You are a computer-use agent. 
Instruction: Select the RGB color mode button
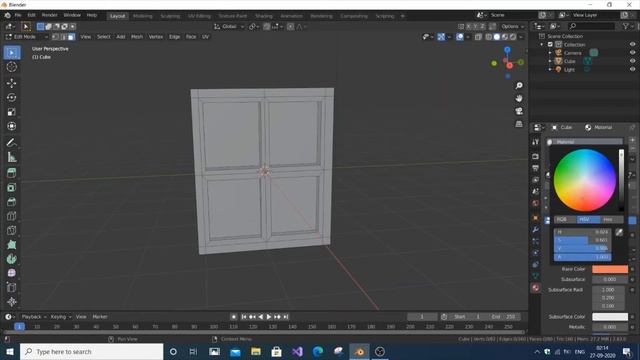(x=565, y=220)
